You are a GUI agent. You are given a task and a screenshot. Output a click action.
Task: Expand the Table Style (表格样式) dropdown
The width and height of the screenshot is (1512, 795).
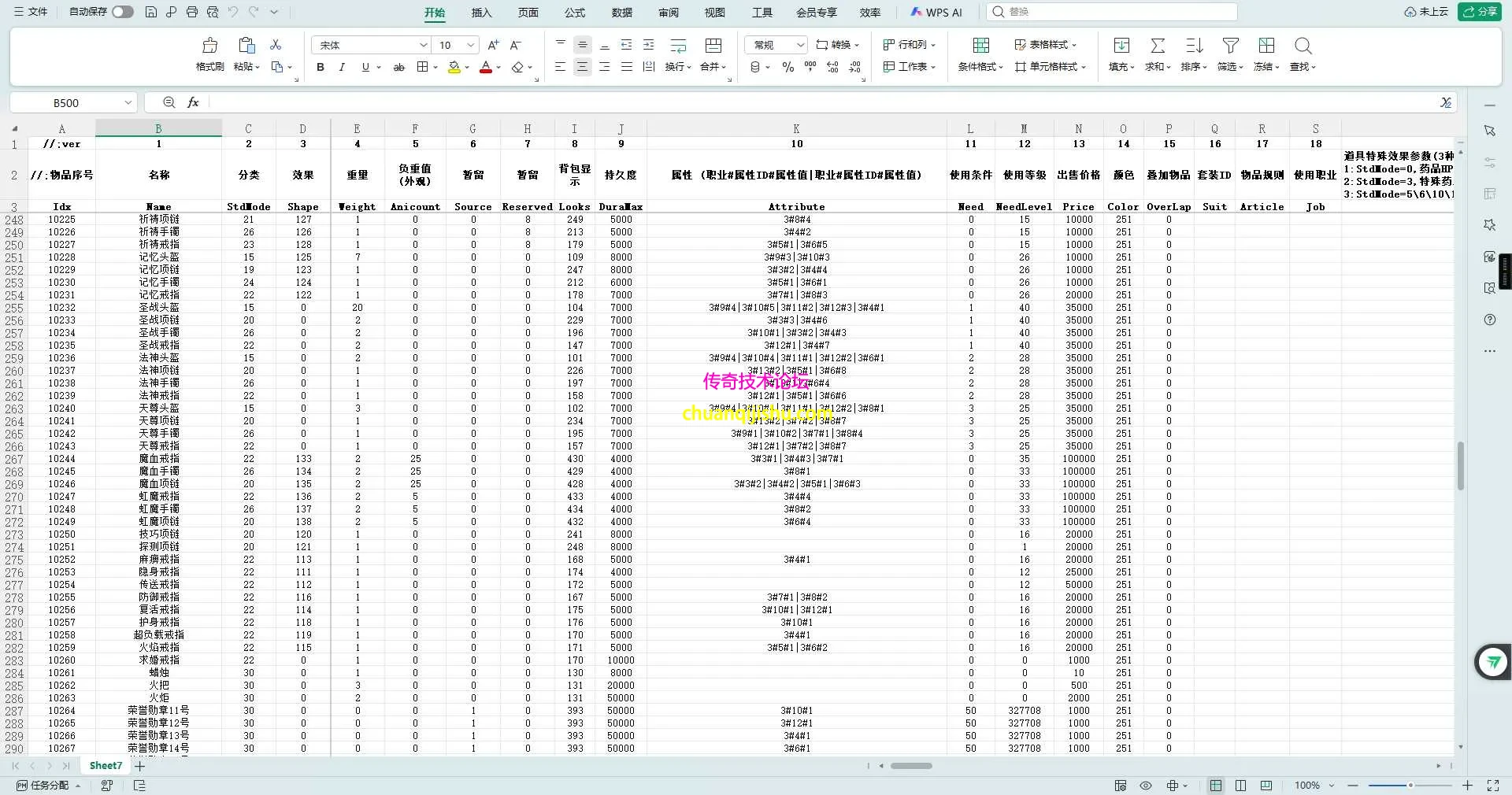click(x=1074, y=45)
